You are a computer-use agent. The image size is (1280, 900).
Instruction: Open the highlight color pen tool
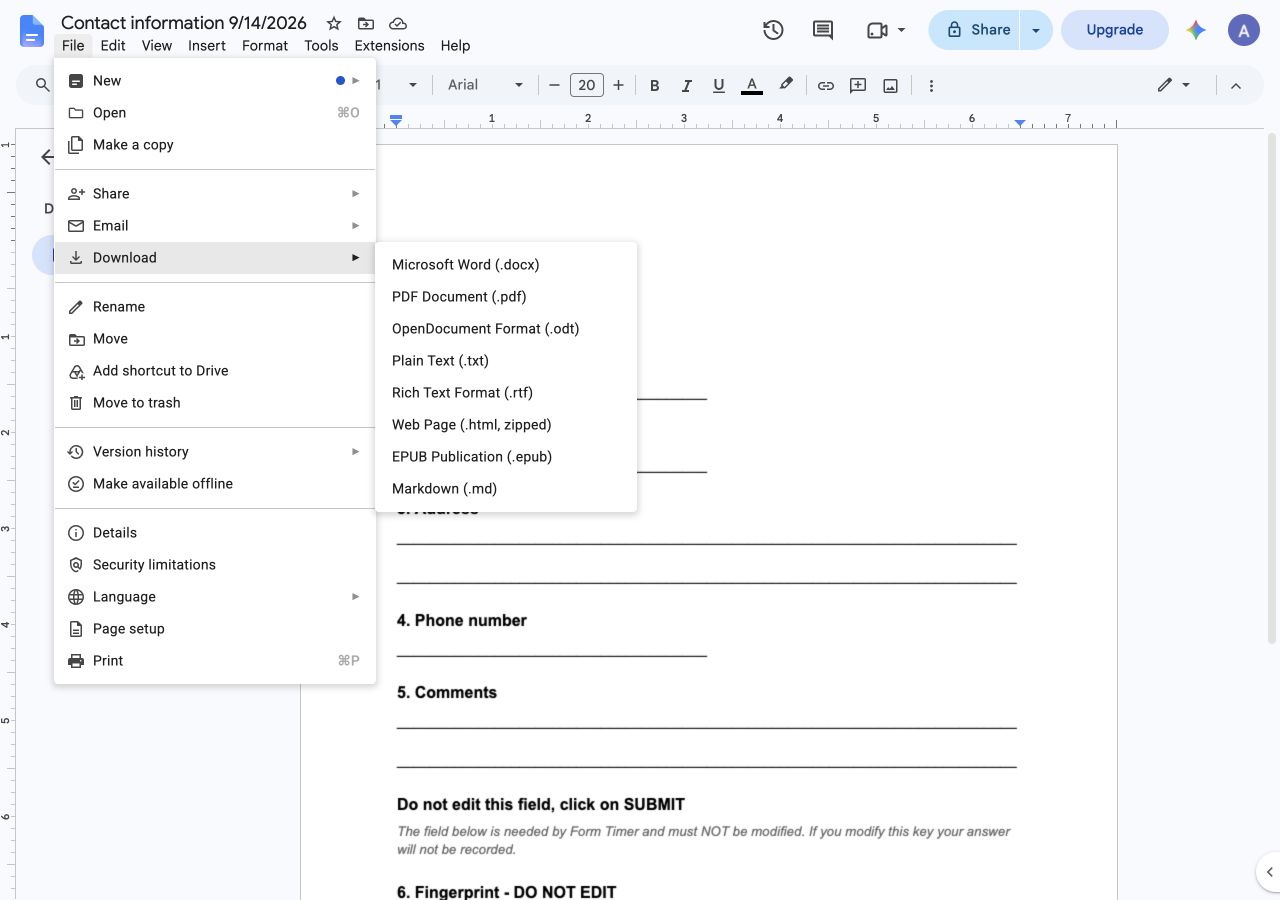click(786, 86)
